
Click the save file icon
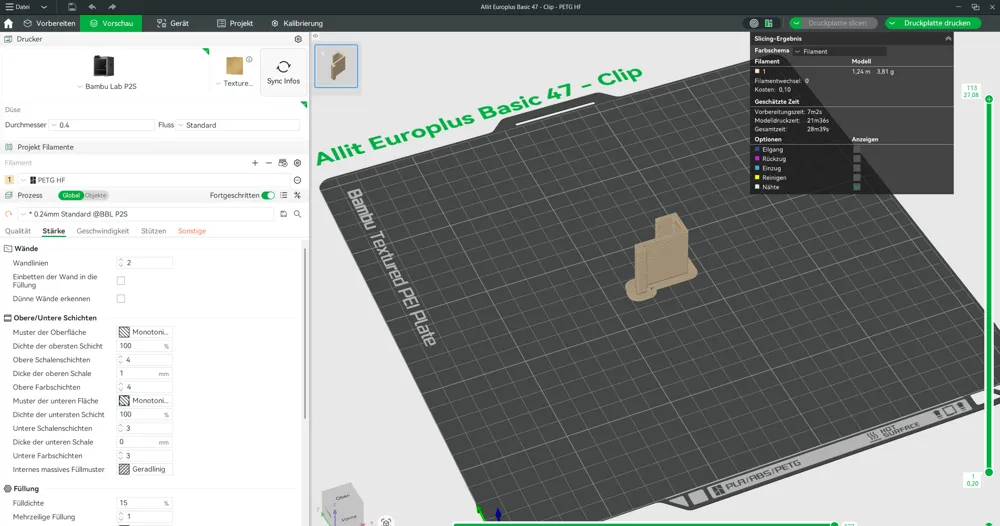(x=72, y=7)
